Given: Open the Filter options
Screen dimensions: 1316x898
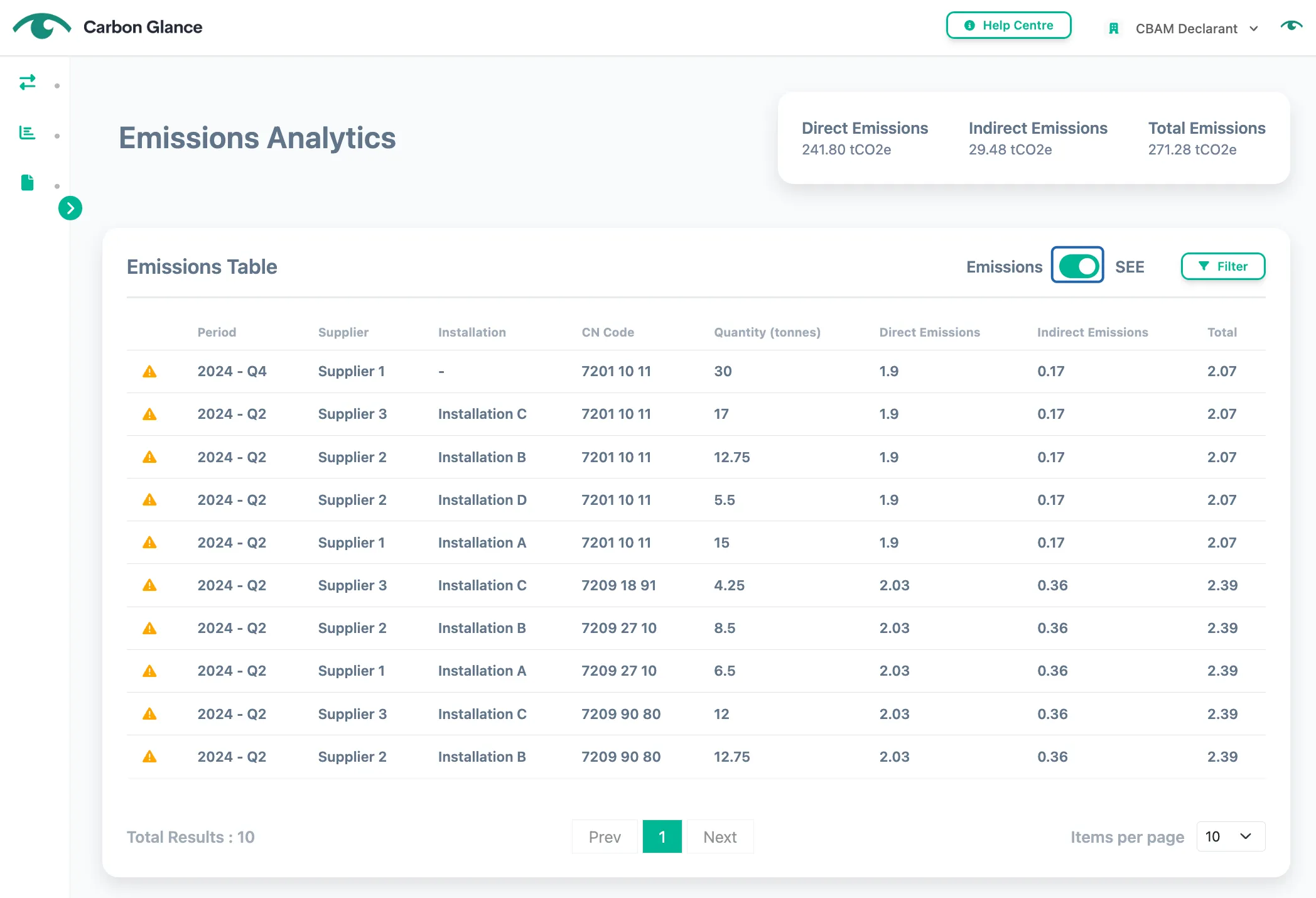Looking at the screenshot, I should point(1222,266).
